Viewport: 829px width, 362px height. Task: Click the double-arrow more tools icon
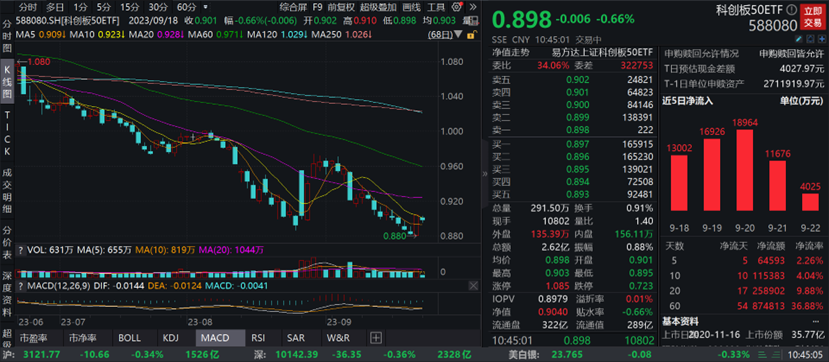(473, 7)
